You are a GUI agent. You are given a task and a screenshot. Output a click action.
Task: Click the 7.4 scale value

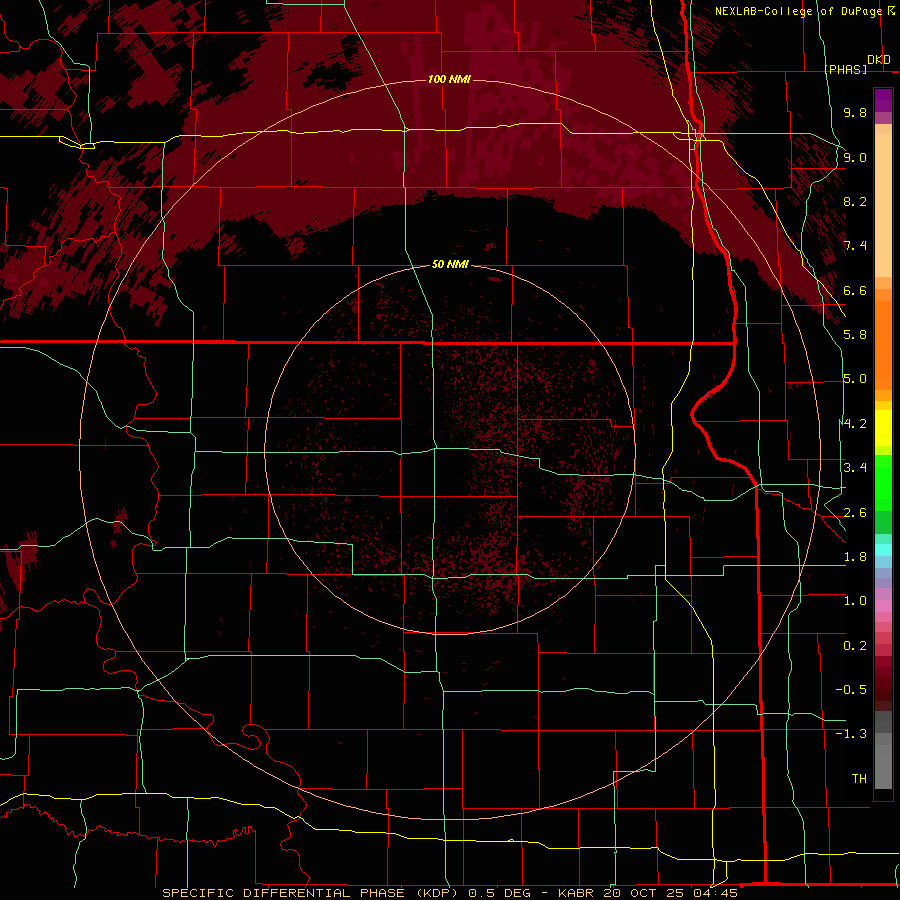[855, 246]
